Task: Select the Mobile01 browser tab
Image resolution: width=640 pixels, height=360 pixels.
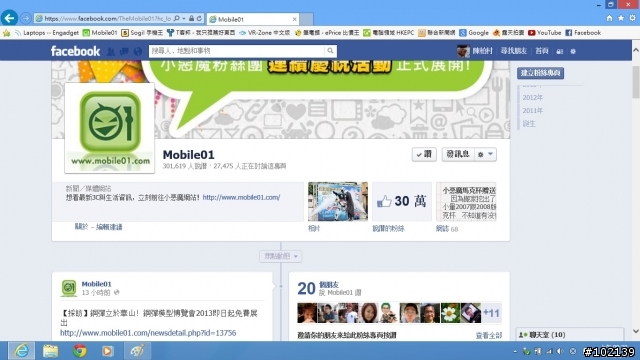Action: click(253, 19)
